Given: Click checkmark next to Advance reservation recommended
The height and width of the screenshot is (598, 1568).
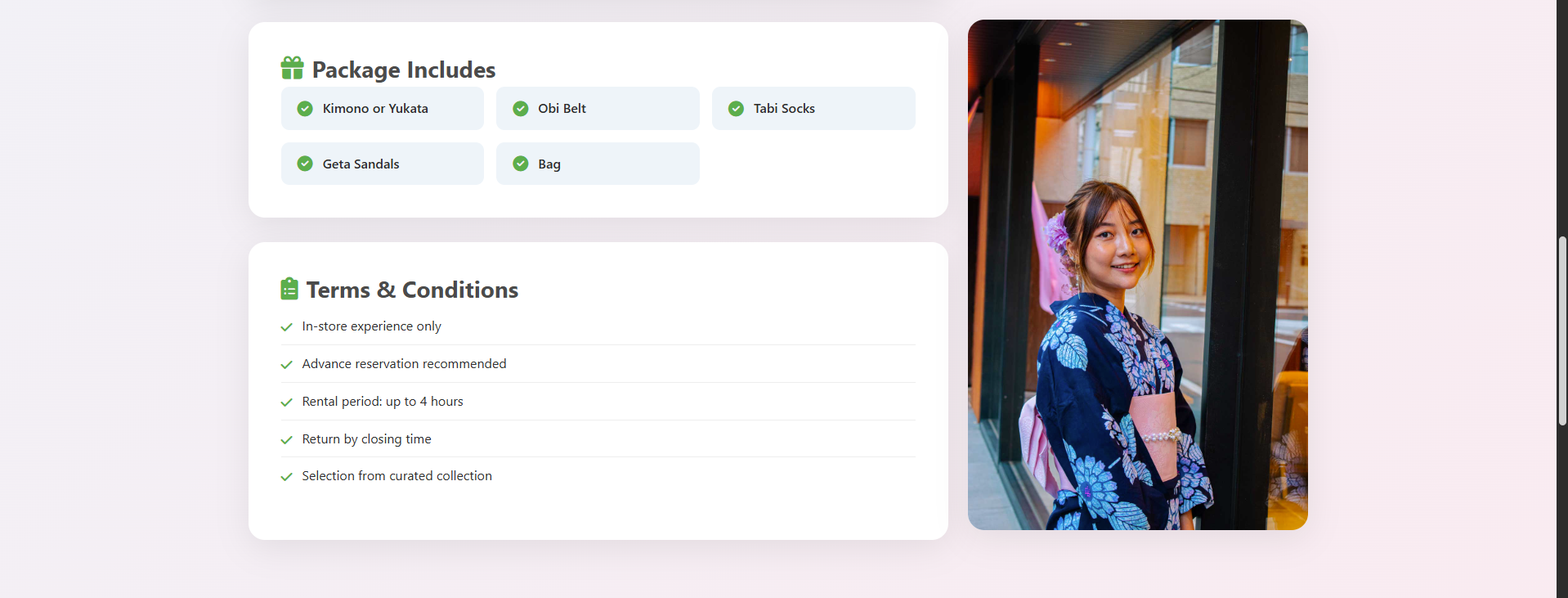Looking at the screenshot, I should [286, 365].
